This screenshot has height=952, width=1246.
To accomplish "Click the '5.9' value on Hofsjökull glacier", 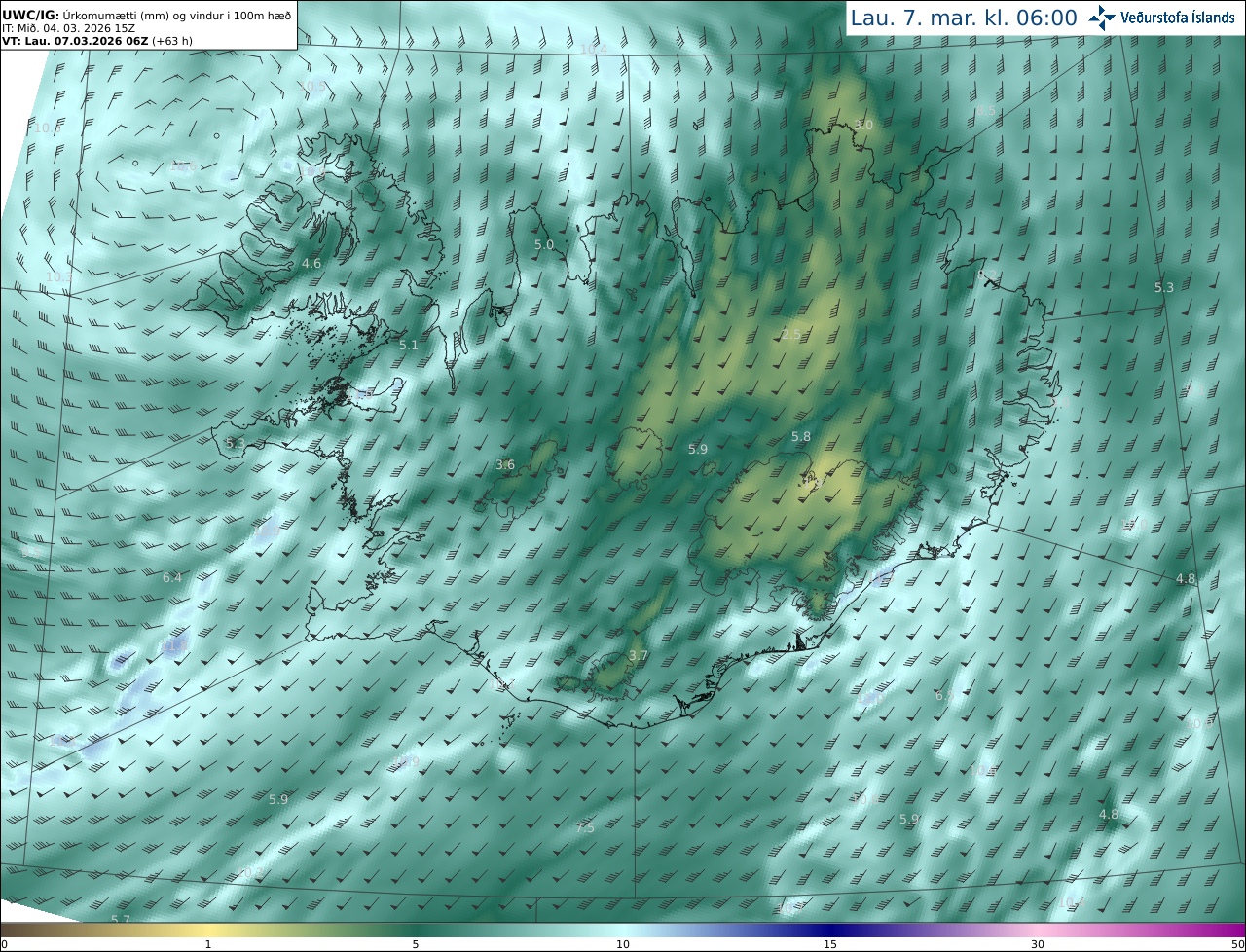I will point(698,449).
